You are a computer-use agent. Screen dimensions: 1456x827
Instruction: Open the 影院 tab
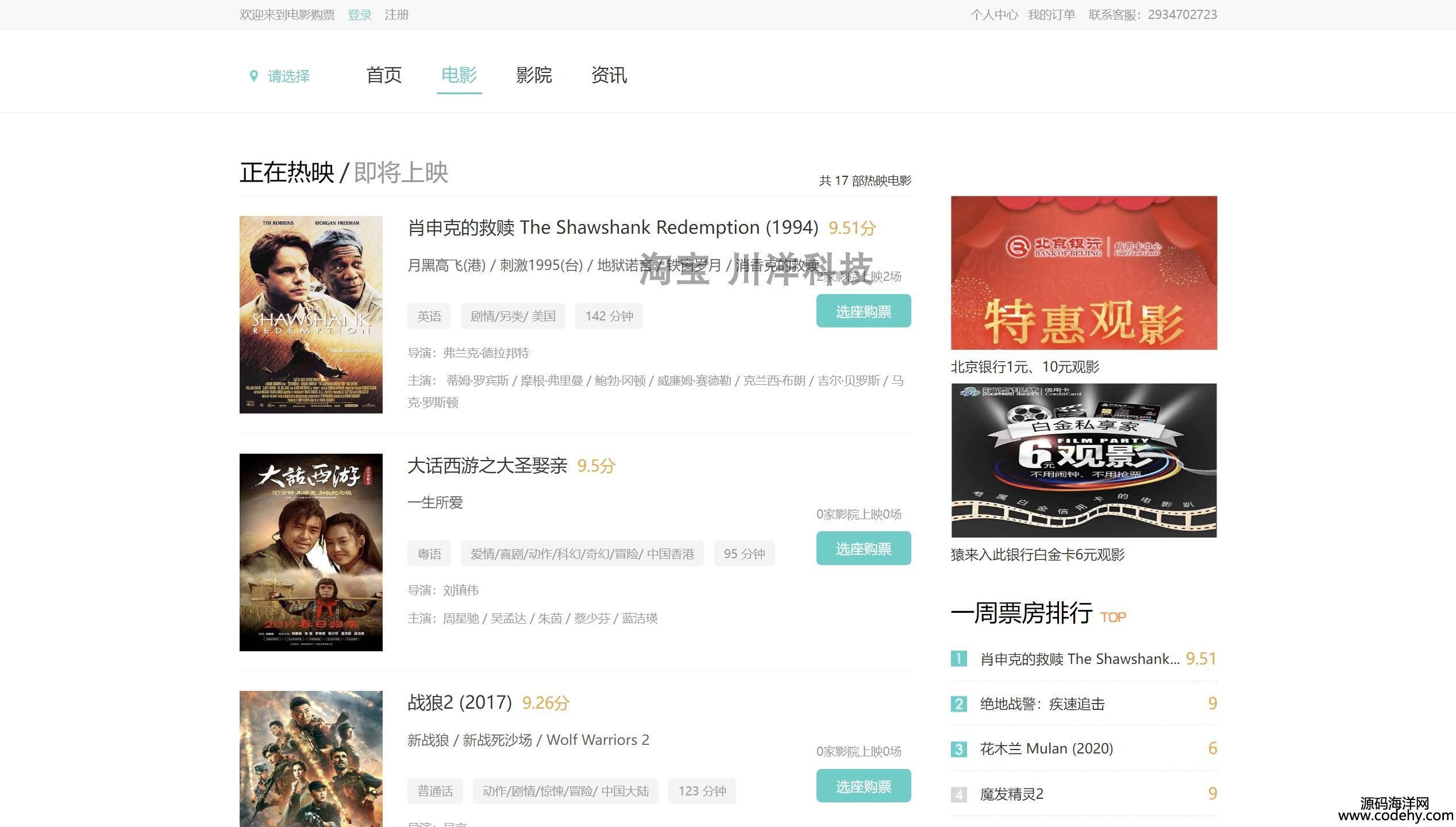point(534,75)
